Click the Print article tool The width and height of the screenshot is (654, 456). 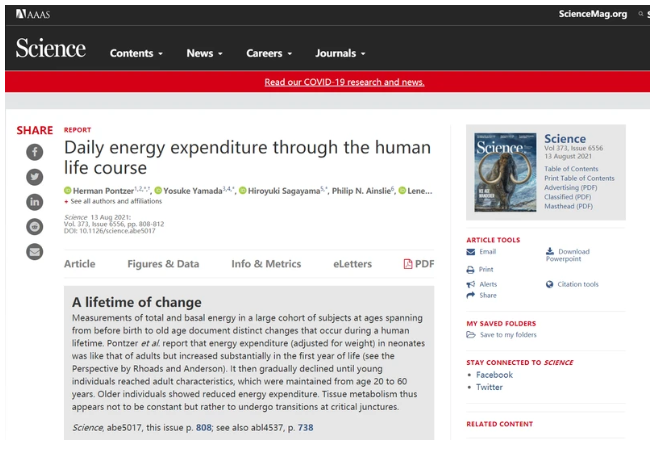pyautogui.click(x=485, y=269)
